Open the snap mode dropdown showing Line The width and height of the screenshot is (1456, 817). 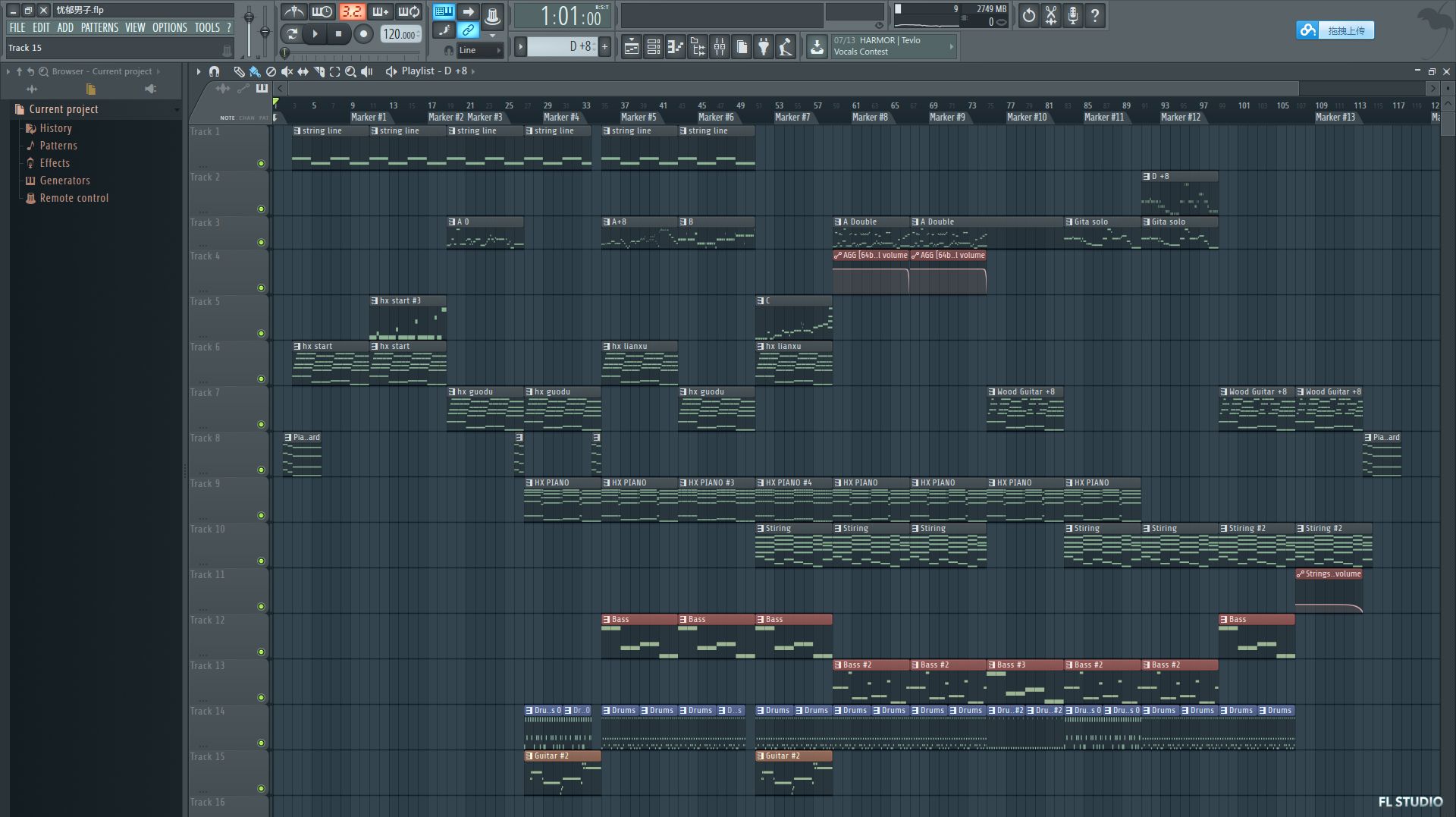[x=480, y=50]
